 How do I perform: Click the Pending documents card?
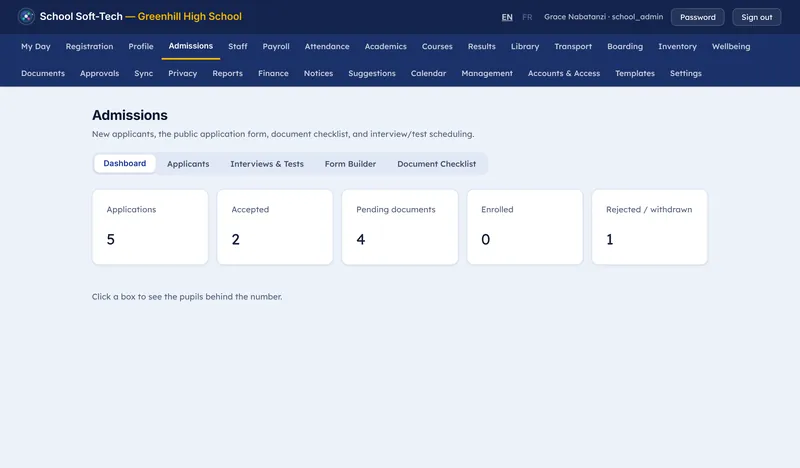point(400,227)
